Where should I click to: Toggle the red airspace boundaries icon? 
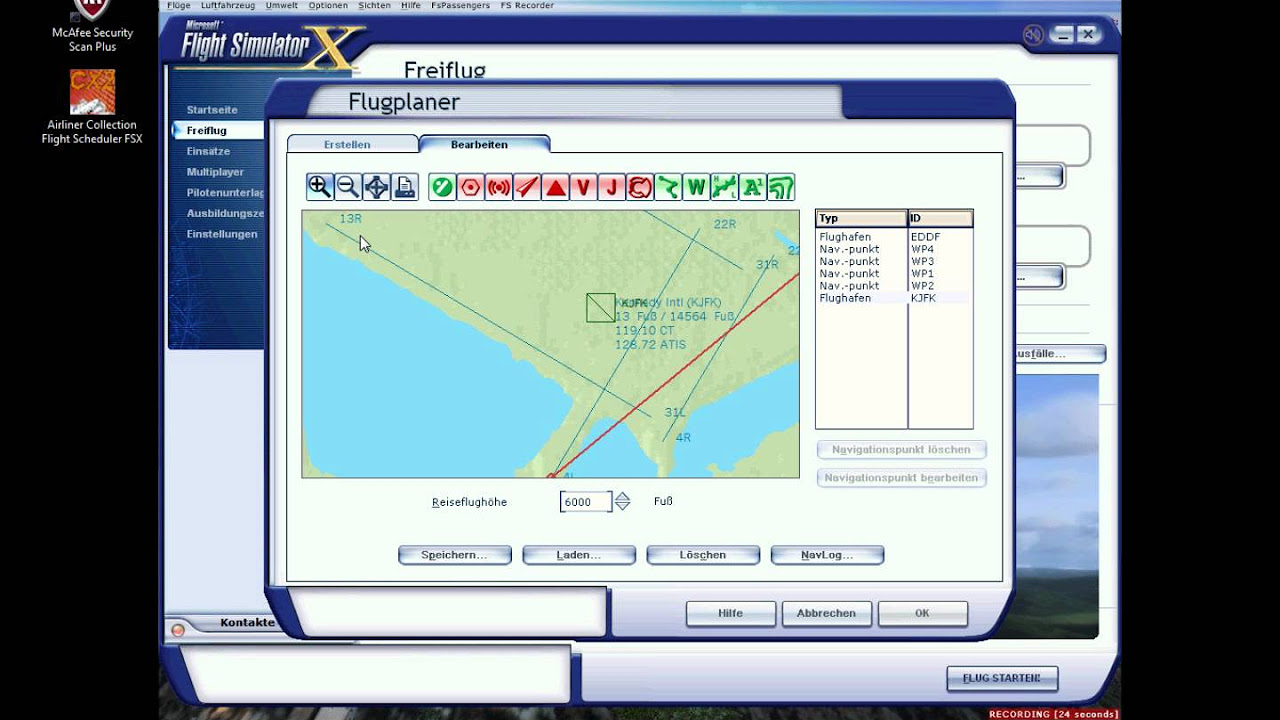point(640,187)
